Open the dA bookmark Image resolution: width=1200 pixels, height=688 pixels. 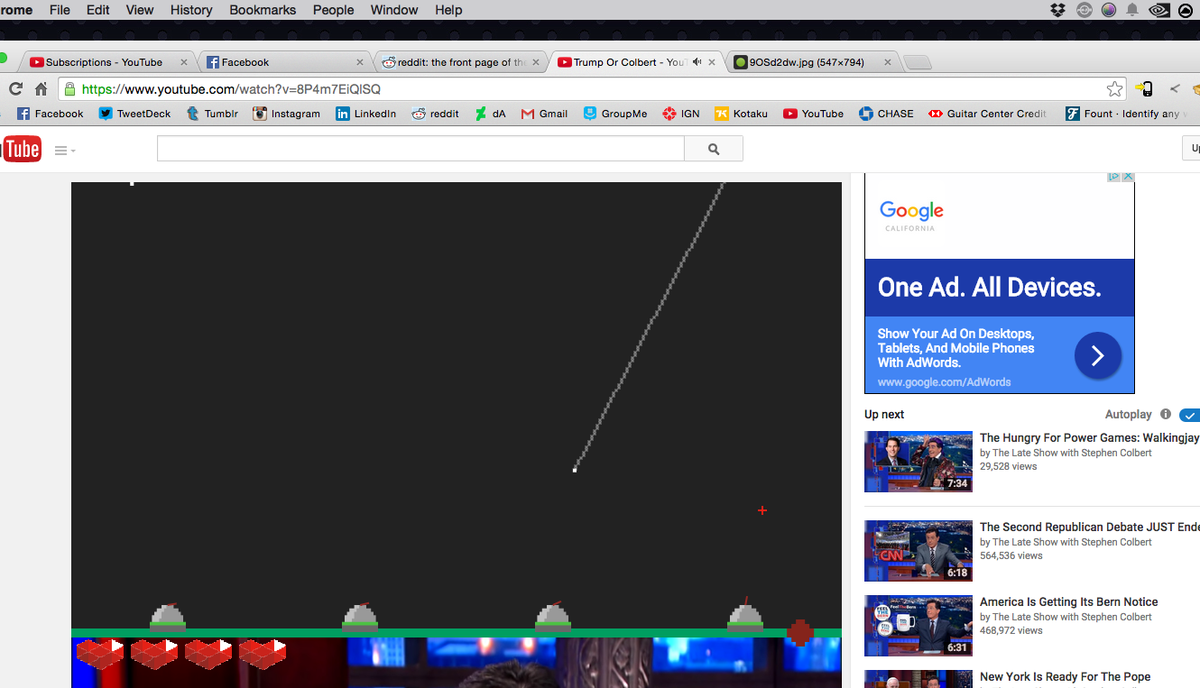pos(490,114)
